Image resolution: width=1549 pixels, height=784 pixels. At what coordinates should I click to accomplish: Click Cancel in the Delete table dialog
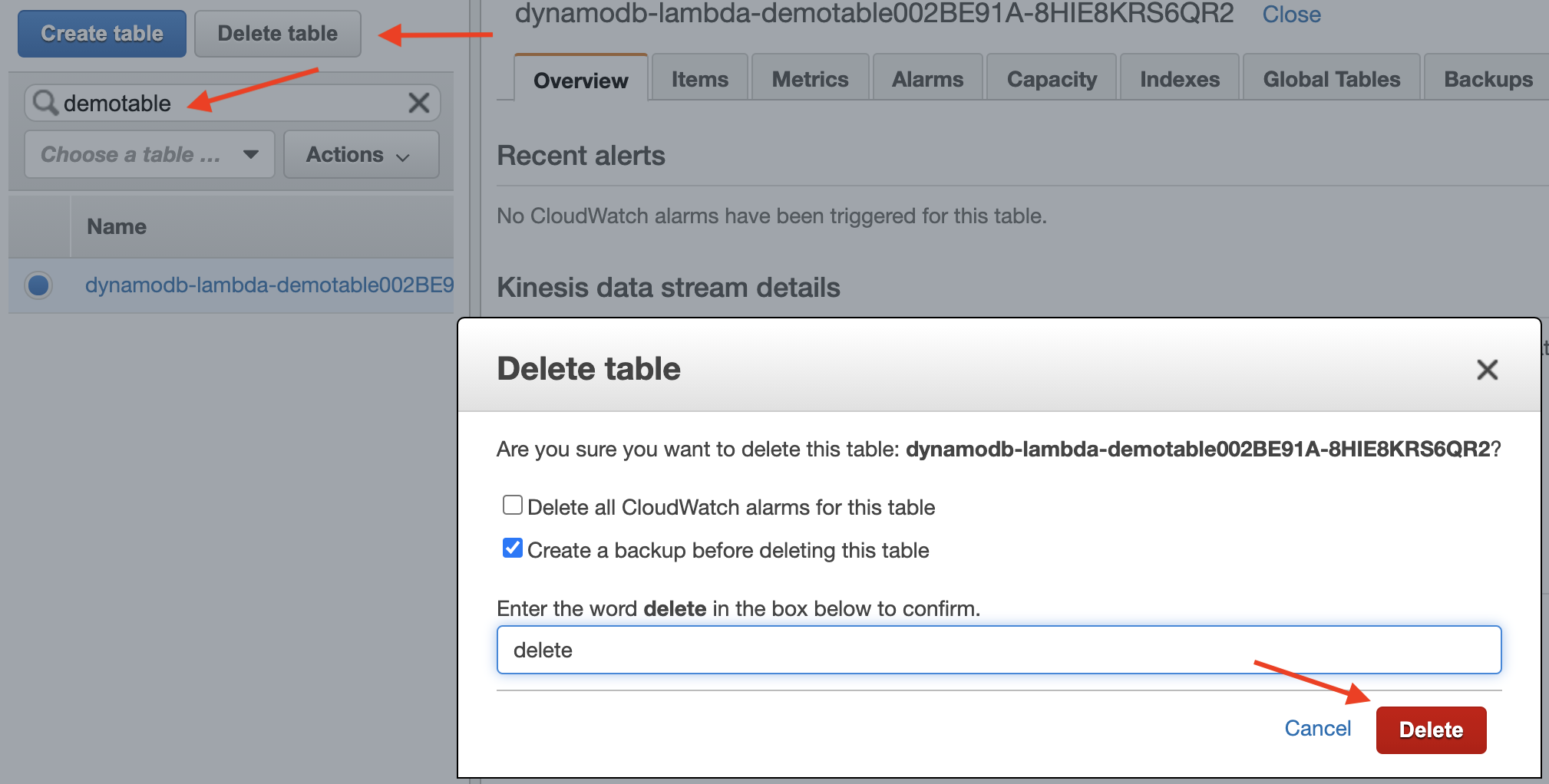pos(1317,729)
